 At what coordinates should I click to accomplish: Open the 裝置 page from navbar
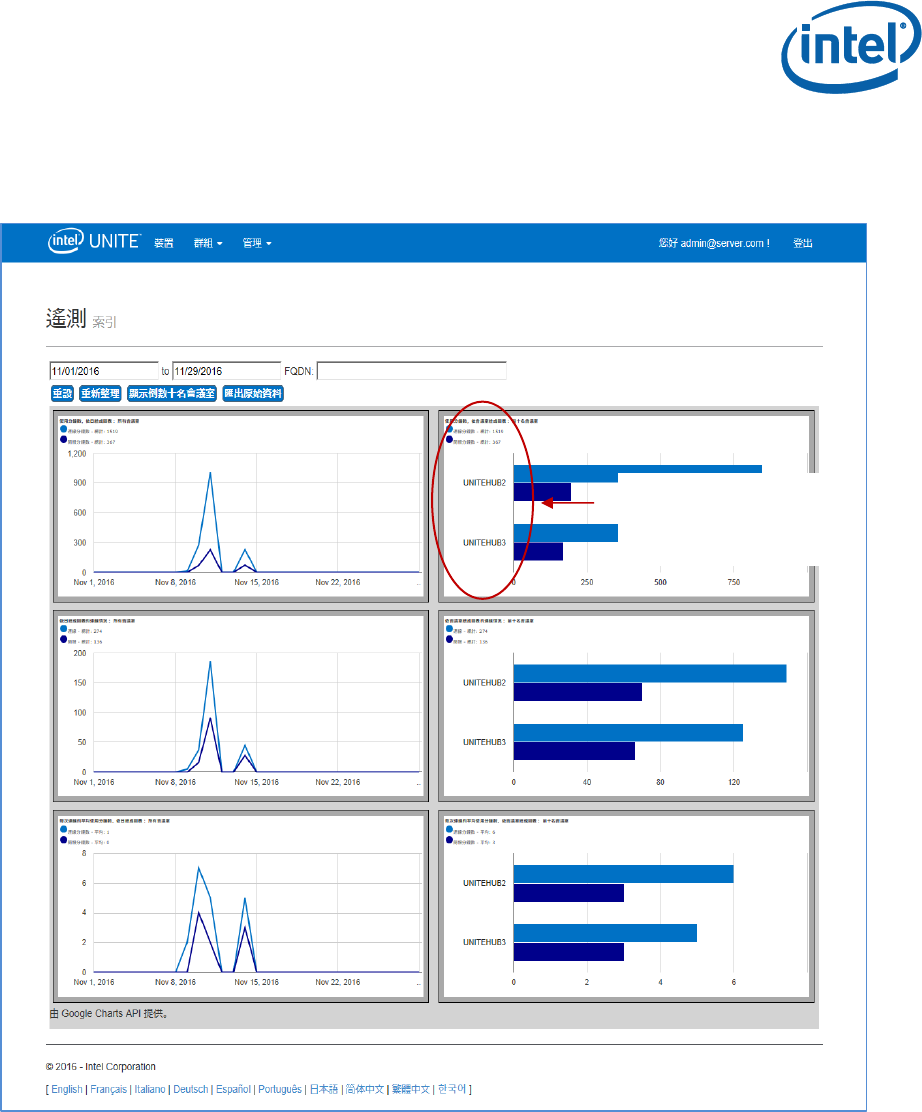click(x=164, y=243)
